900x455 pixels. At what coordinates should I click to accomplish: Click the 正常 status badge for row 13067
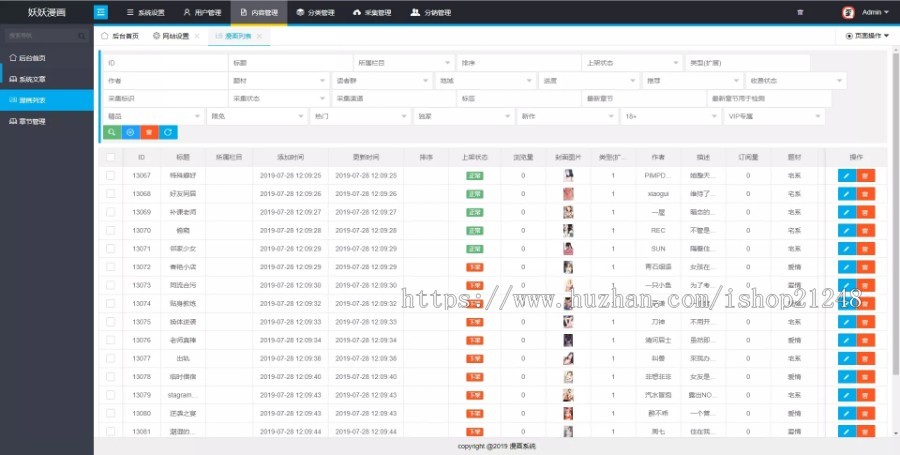(x=475, y=176)
